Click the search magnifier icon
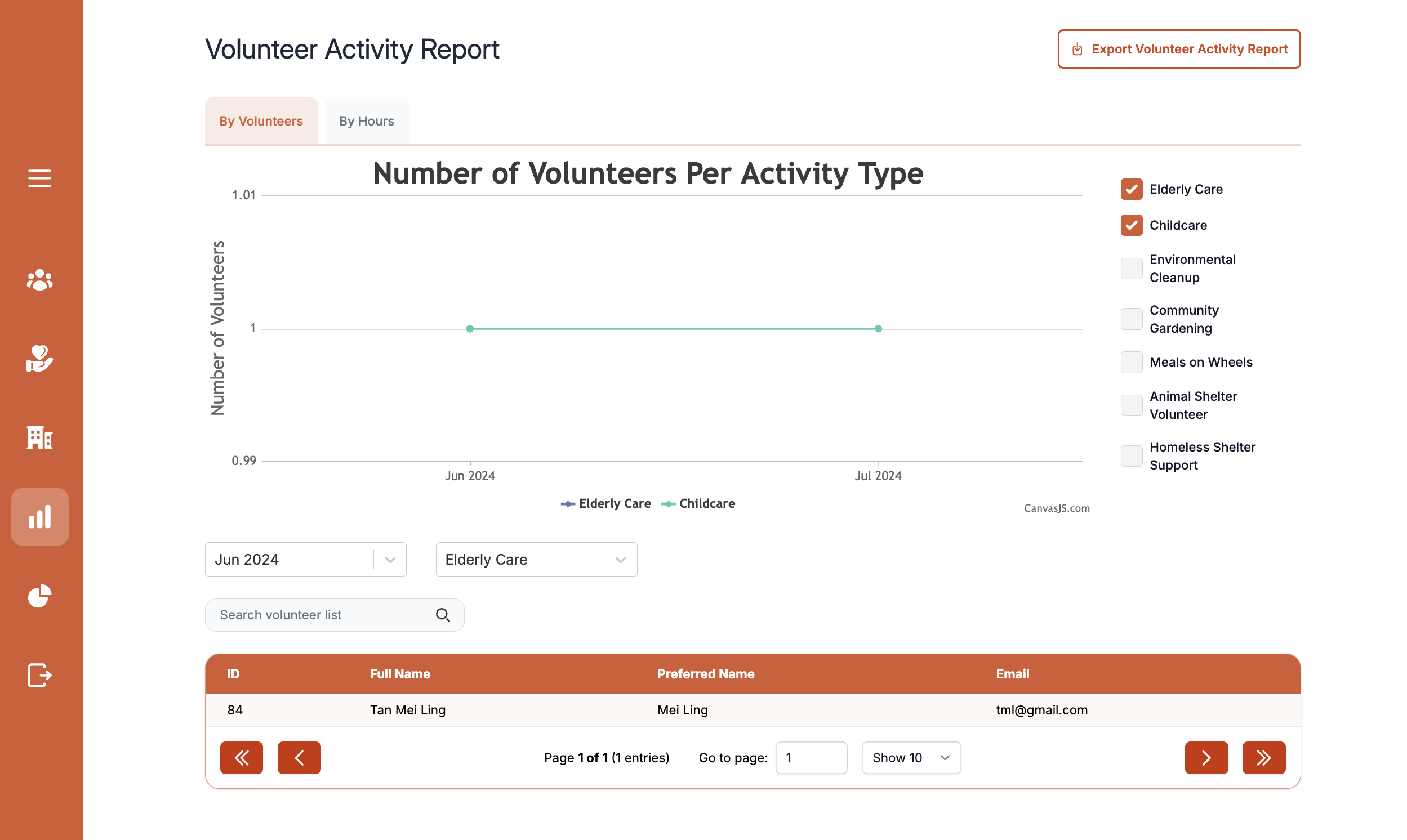Screen dimensions: 1407x840 coord(443,615)
